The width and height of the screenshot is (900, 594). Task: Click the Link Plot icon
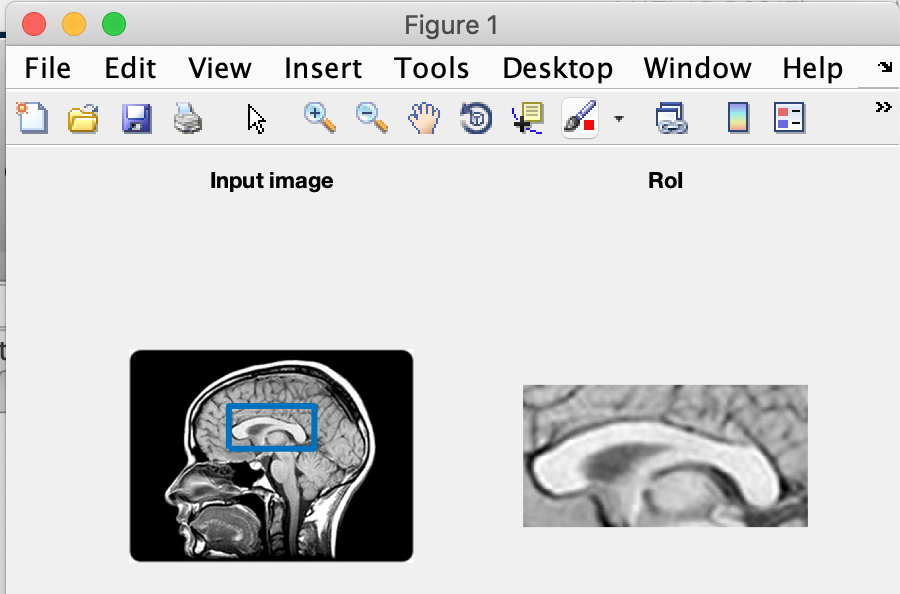pyautogui.click(x=671, y=118)
